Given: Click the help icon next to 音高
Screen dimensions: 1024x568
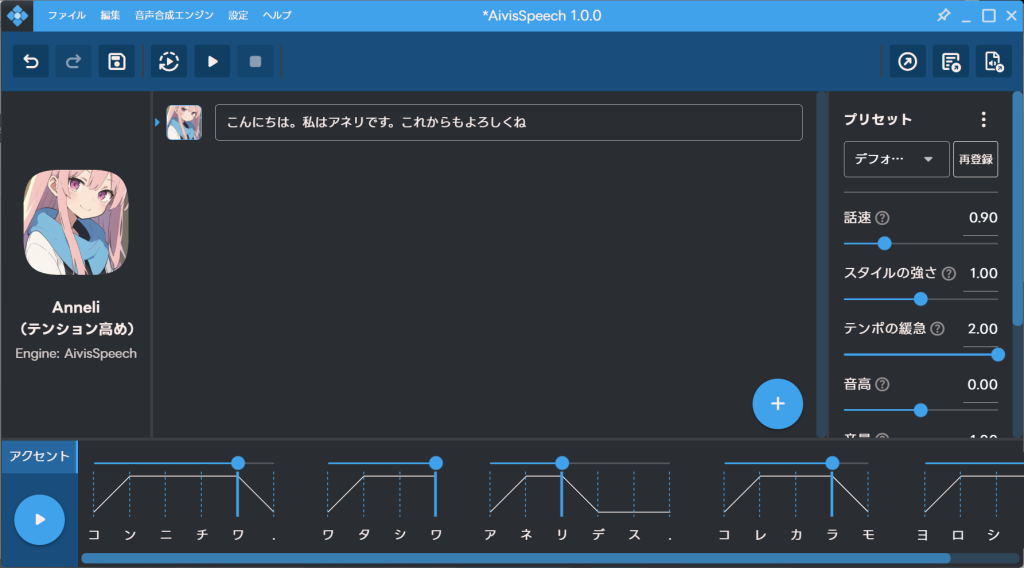Looking at the screenshot, I should 882,385.
